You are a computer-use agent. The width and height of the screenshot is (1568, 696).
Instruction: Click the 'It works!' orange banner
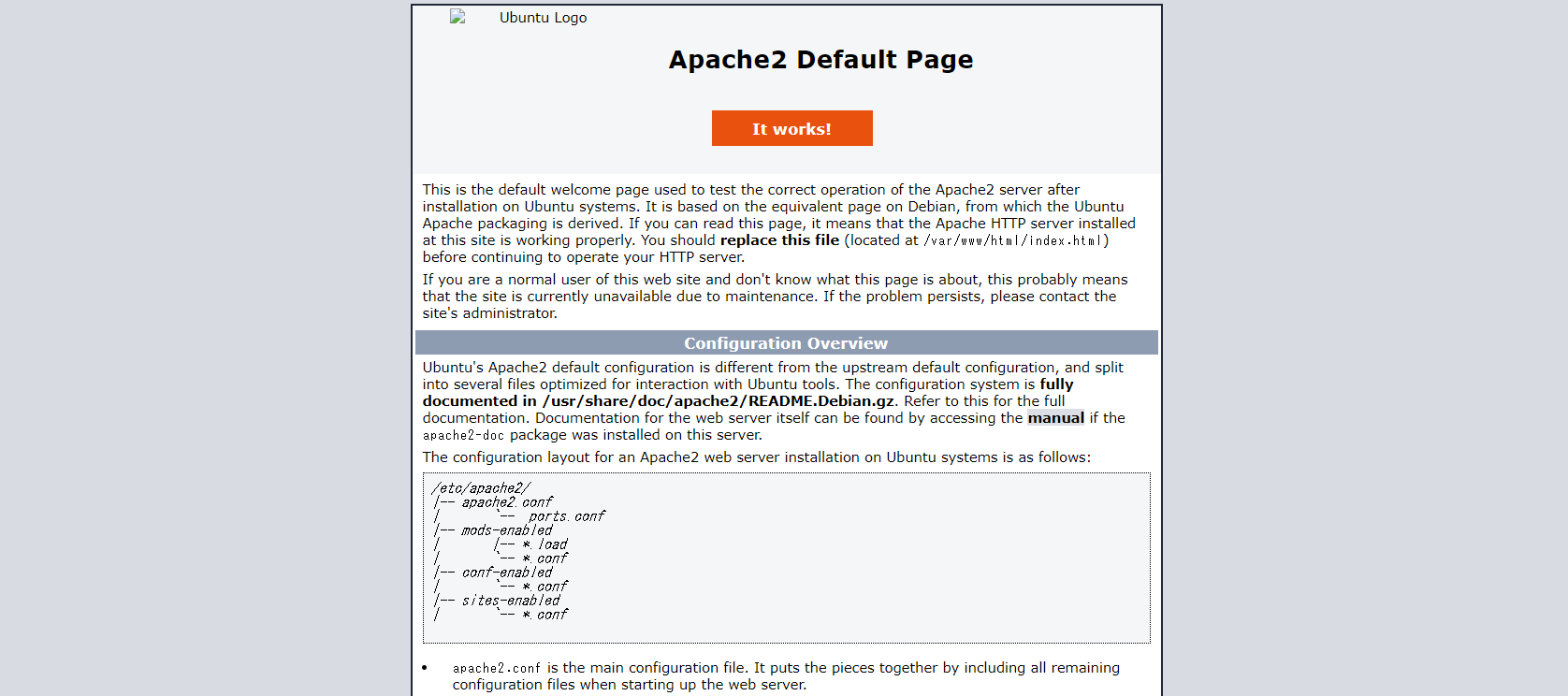click(791, 128)
